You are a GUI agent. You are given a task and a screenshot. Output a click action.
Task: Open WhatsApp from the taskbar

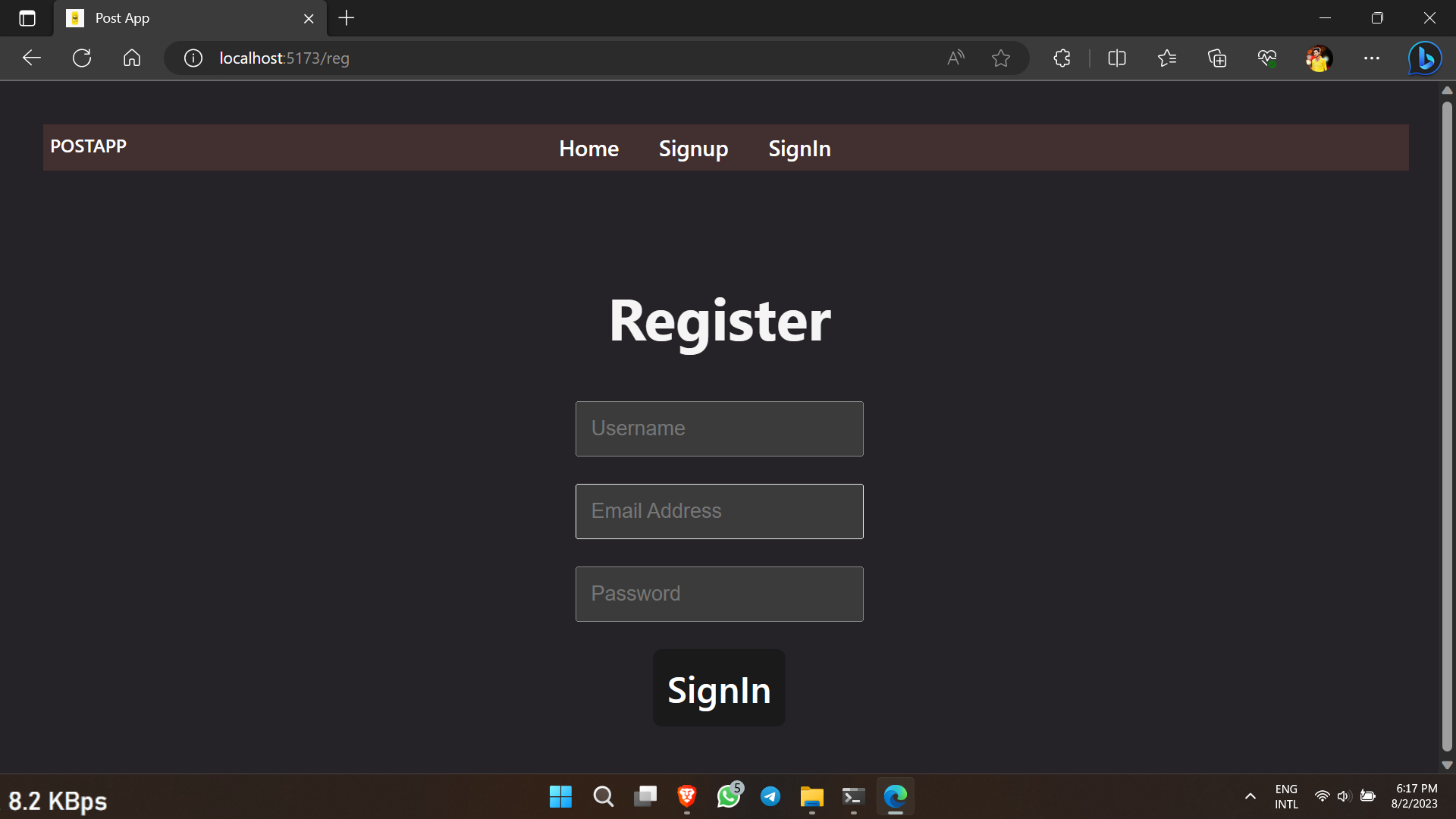pos(729,797)
